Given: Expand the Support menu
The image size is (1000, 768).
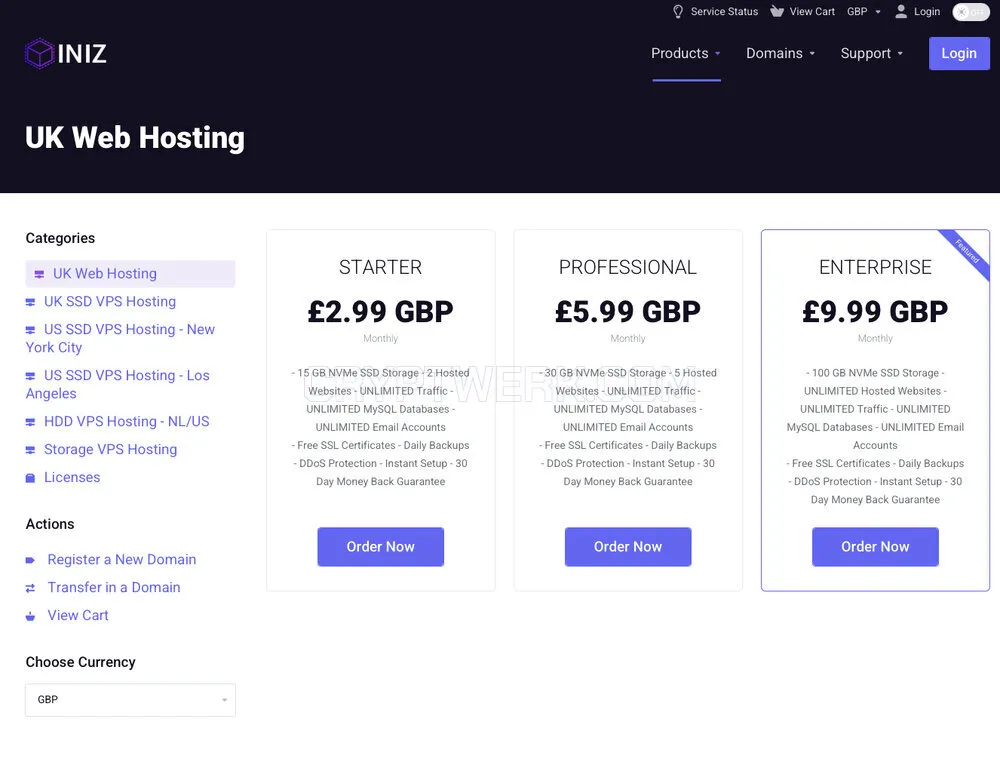Looking at the screenshot, I should pos(872,54).
